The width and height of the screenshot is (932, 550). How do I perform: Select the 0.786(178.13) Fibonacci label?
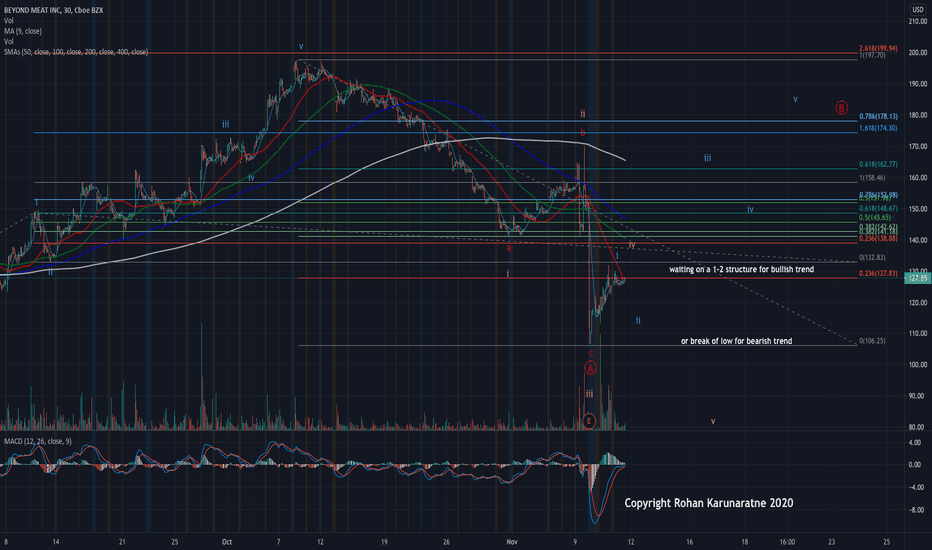(x=878, y=117)
